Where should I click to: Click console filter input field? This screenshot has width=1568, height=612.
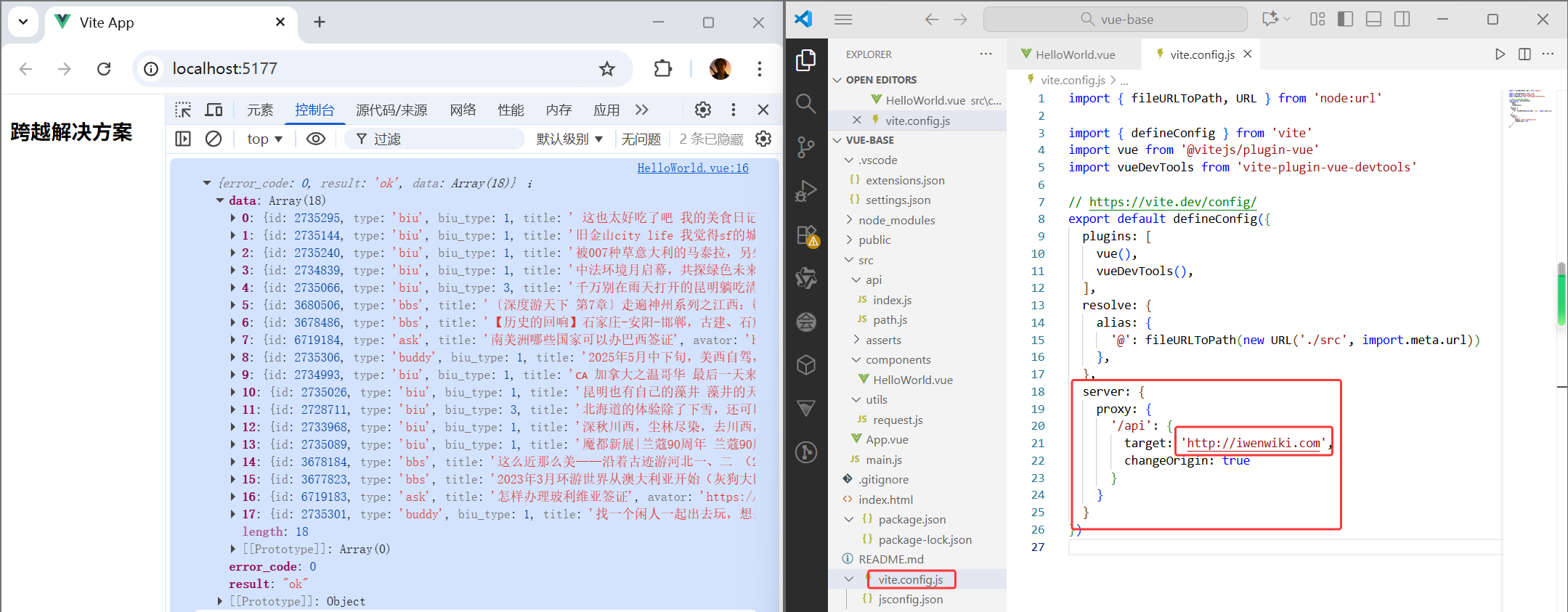(434, 139)
